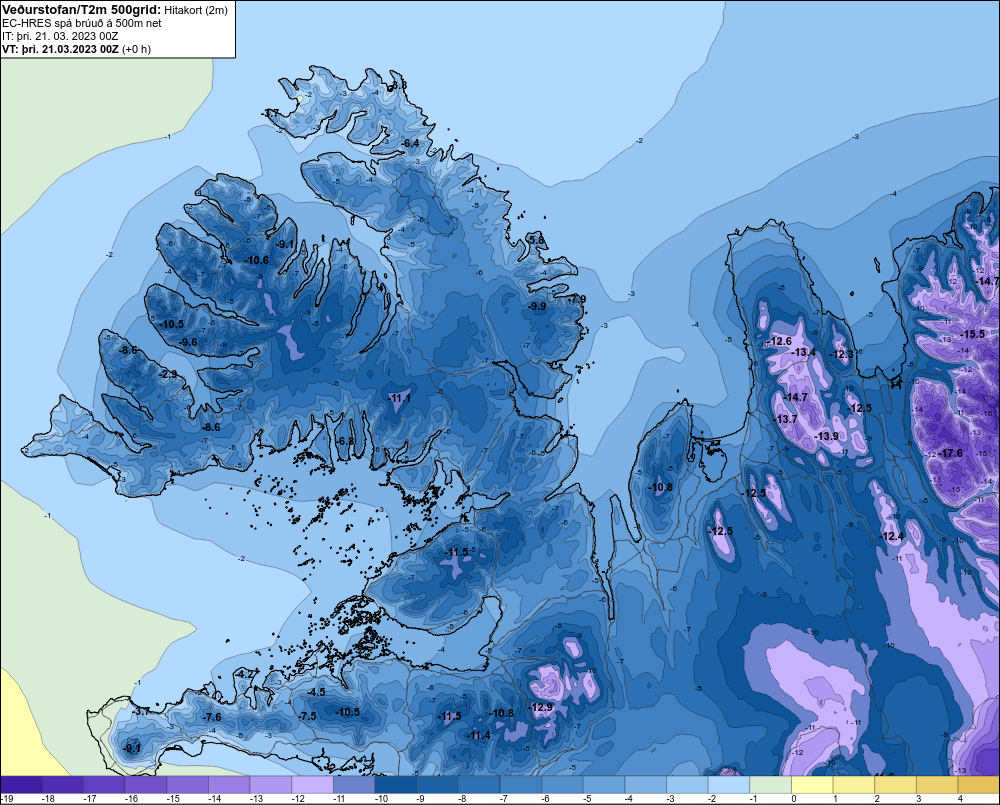Click the title 'Veðurstofan/T2m 500grid: Hitakort (2m)'

click(x=115, y=10)
